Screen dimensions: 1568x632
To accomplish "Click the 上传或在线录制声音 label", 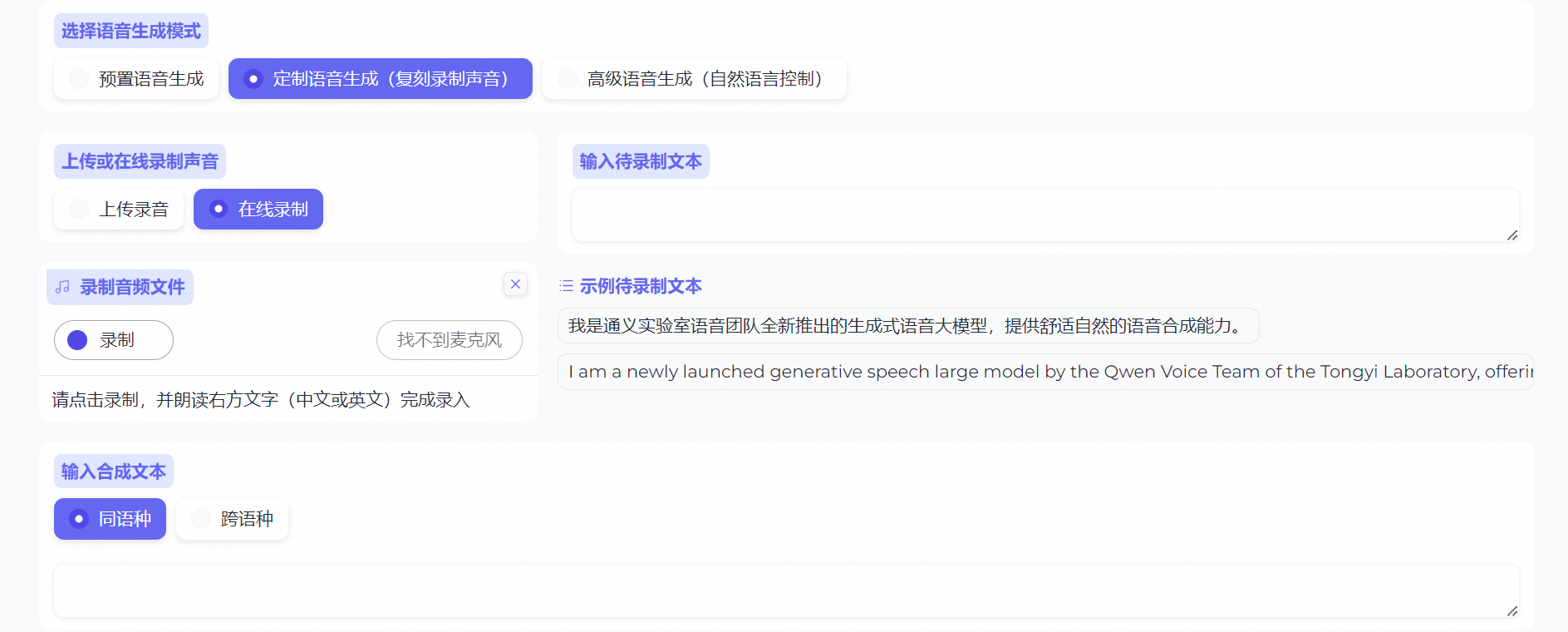I will [x=140, y=161].
